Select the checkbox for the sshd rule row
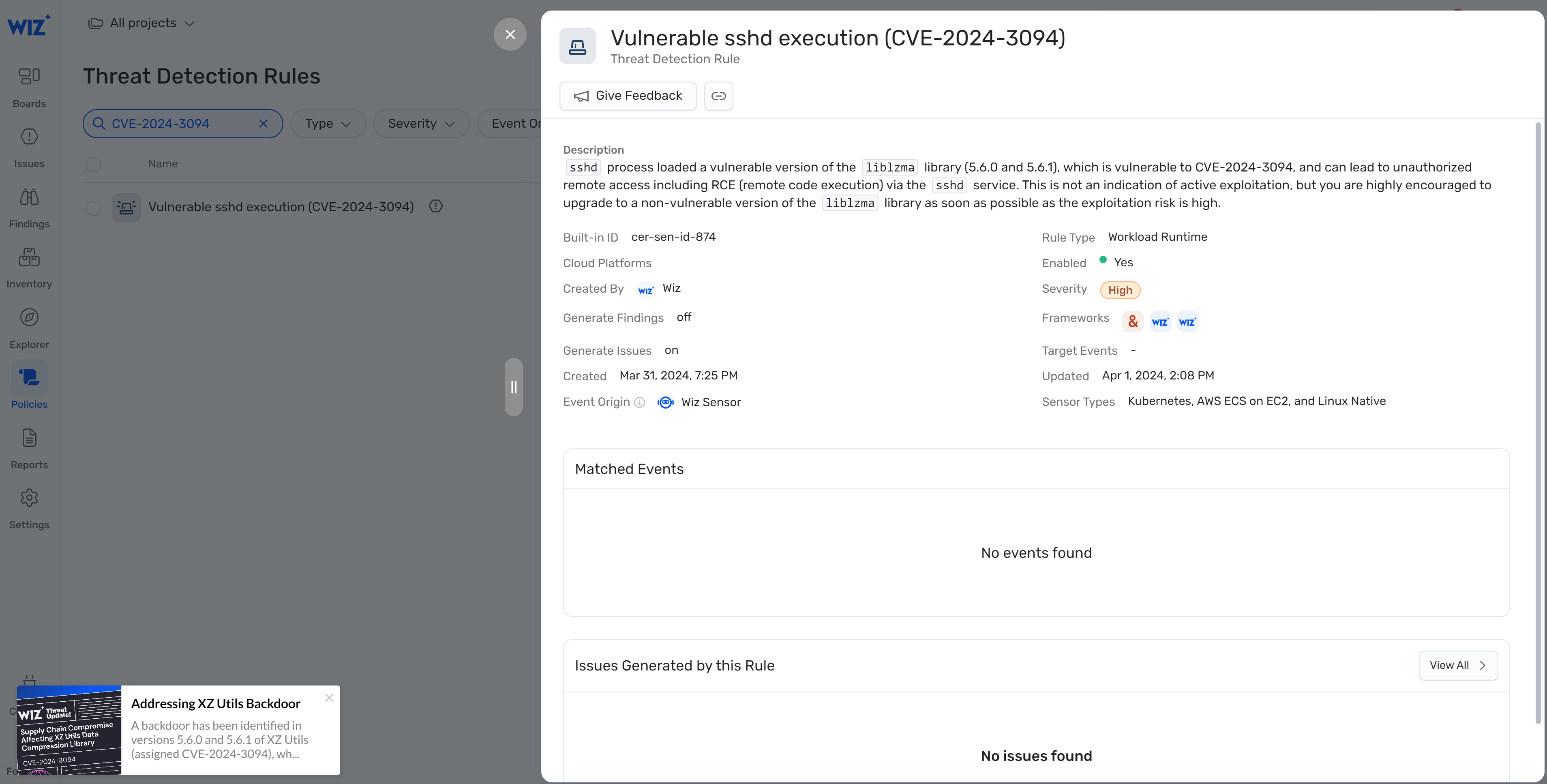The image size is (1547, 784). [x=94, y=208]
